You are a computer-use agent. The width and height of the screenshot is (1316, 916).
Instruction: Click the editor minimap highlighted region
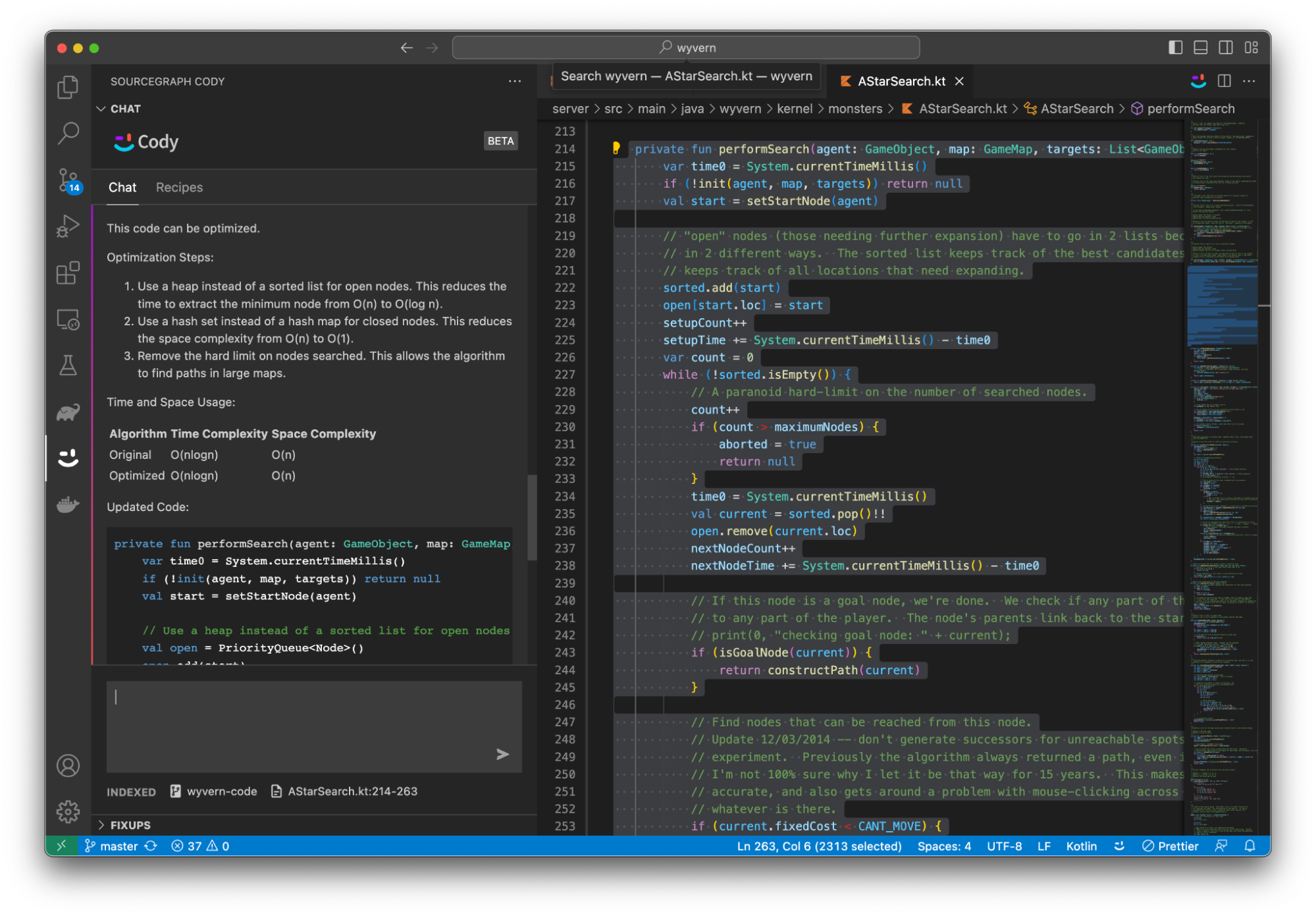point(1222,304)
